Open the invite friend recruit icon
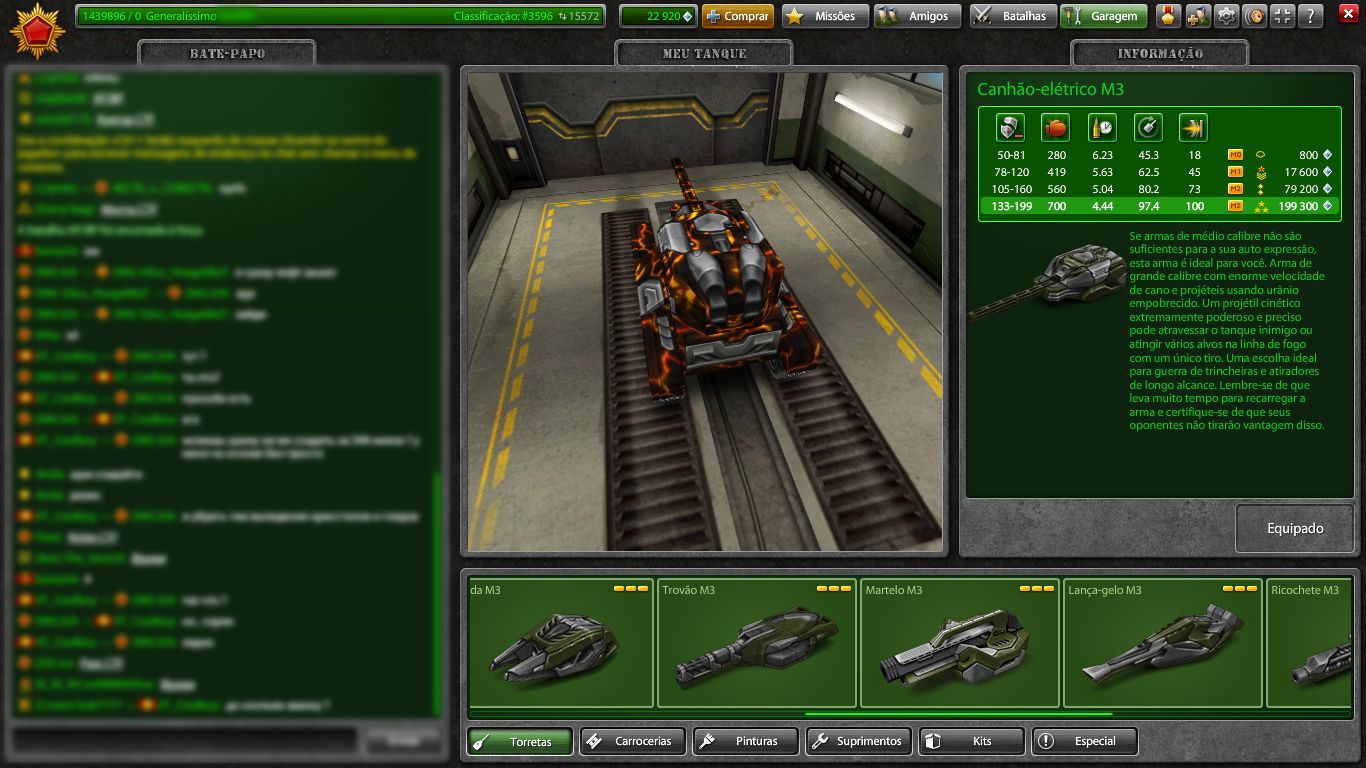Viewport: 1366px width, 768px height. (x=1197, y=16)
